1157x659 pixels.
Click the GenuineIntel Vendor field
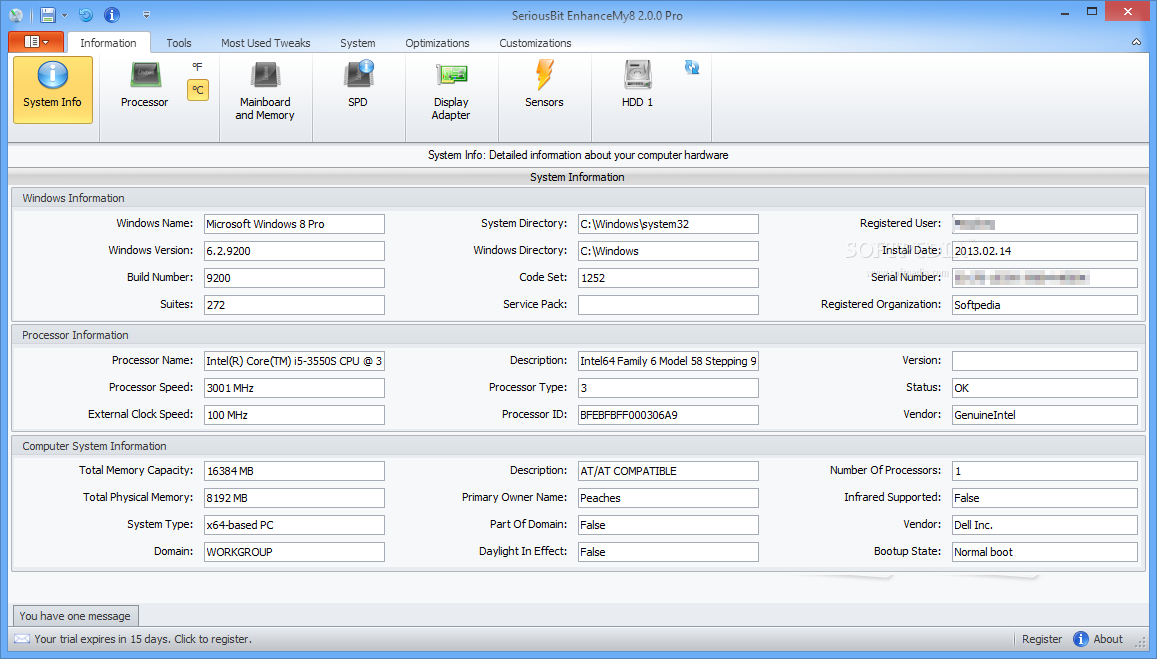click(x=1045, y=415)
